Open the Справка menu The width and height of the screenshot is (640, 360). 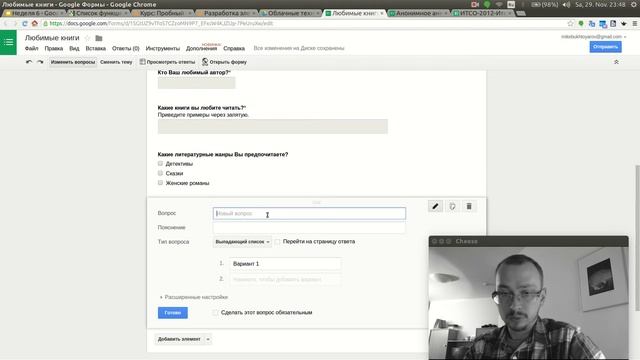coord(234,48)
